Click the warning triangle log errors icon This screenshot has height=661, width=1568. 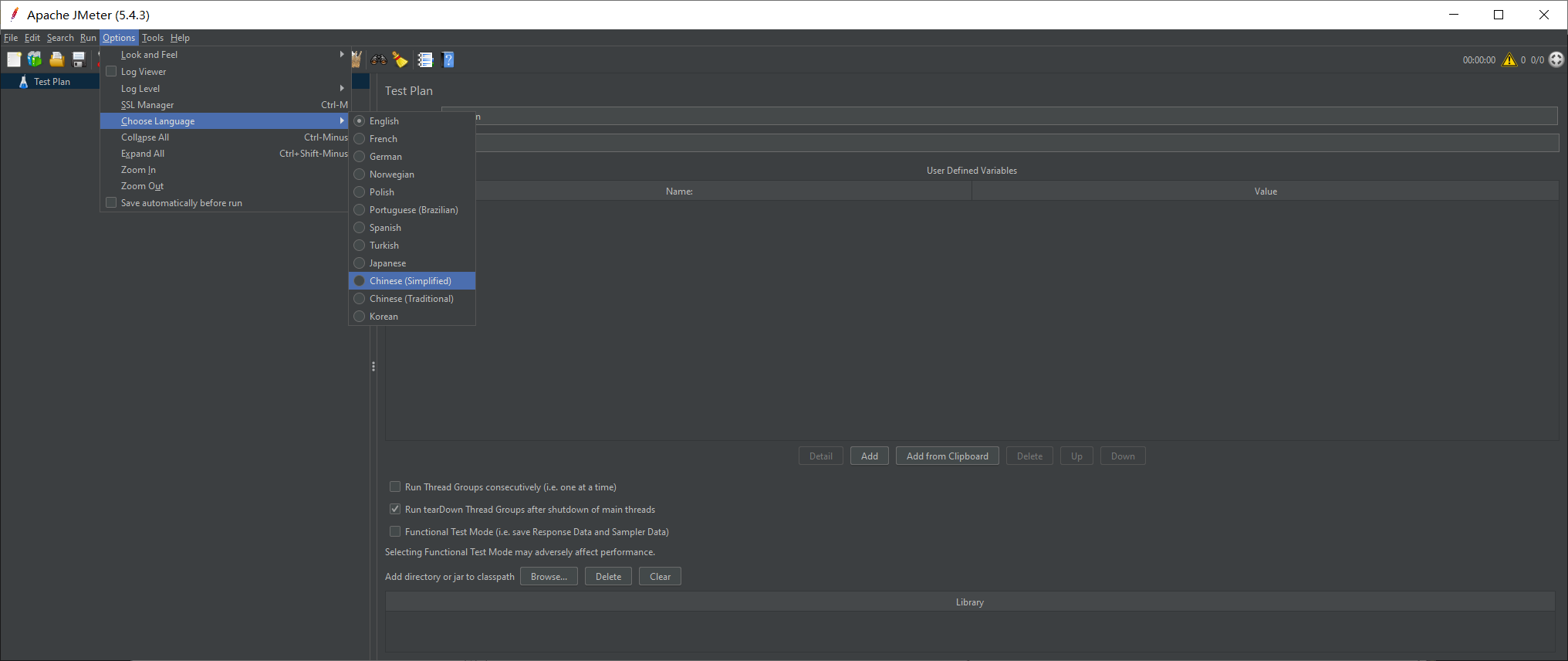[1509, 59]
